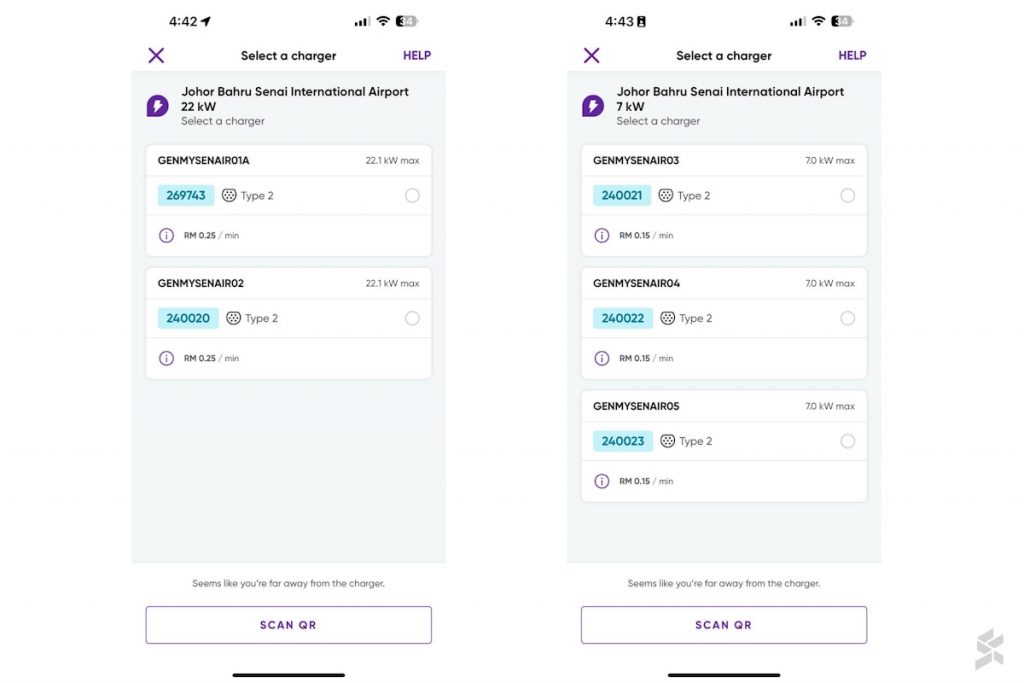Tap the GENMYSENAIR04 charger card header
Image resolution: width=1024 pixels, height=683 pixels.
[x=724, y=284]
